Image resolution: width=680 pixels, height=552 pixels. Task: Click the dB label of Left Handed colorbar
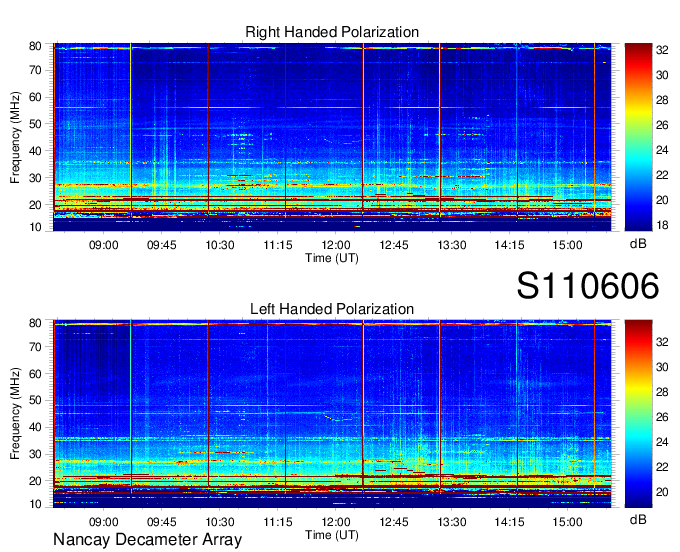point(638,519)
